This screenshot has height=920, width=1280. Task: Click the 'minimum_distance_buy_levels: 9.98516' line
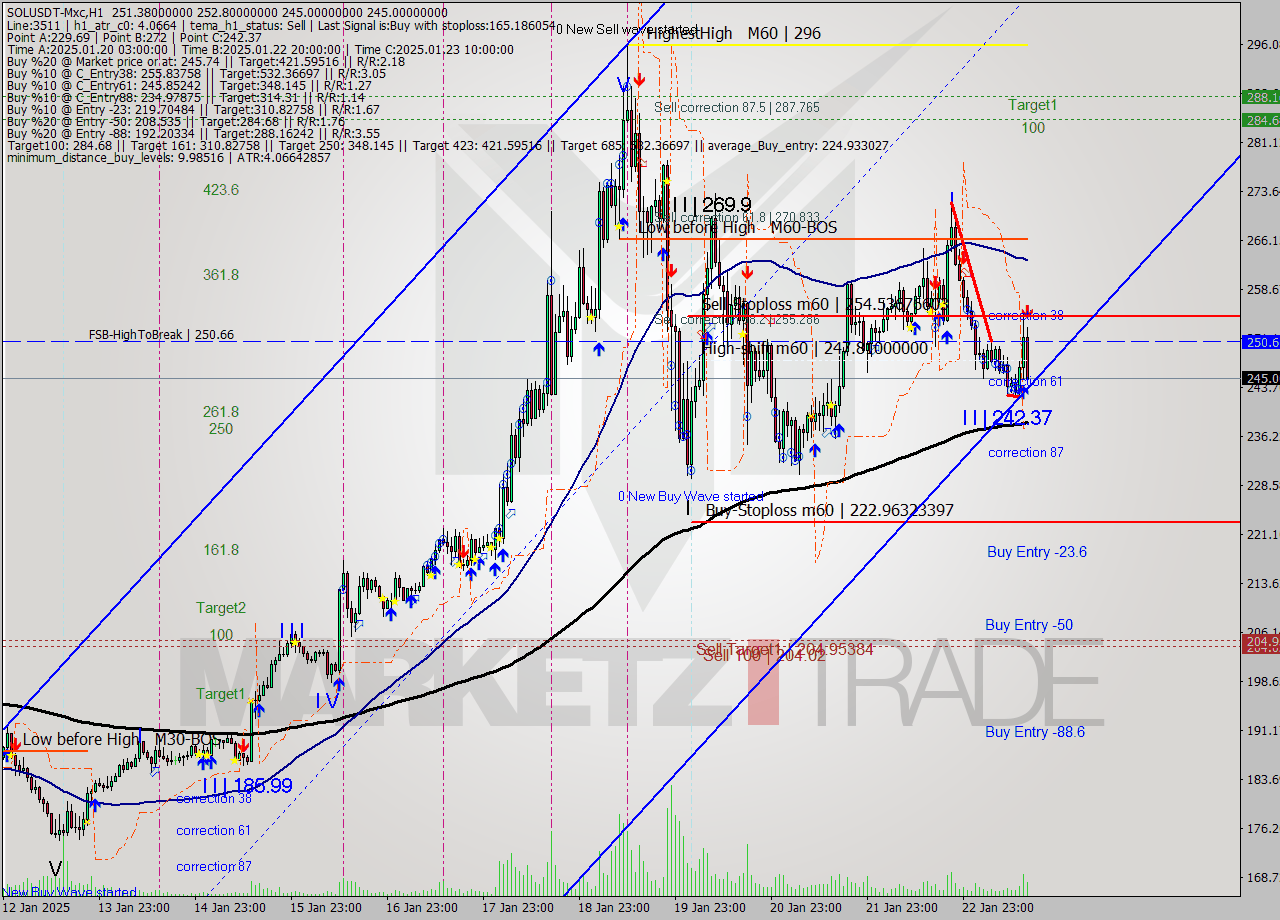[167, 157]
